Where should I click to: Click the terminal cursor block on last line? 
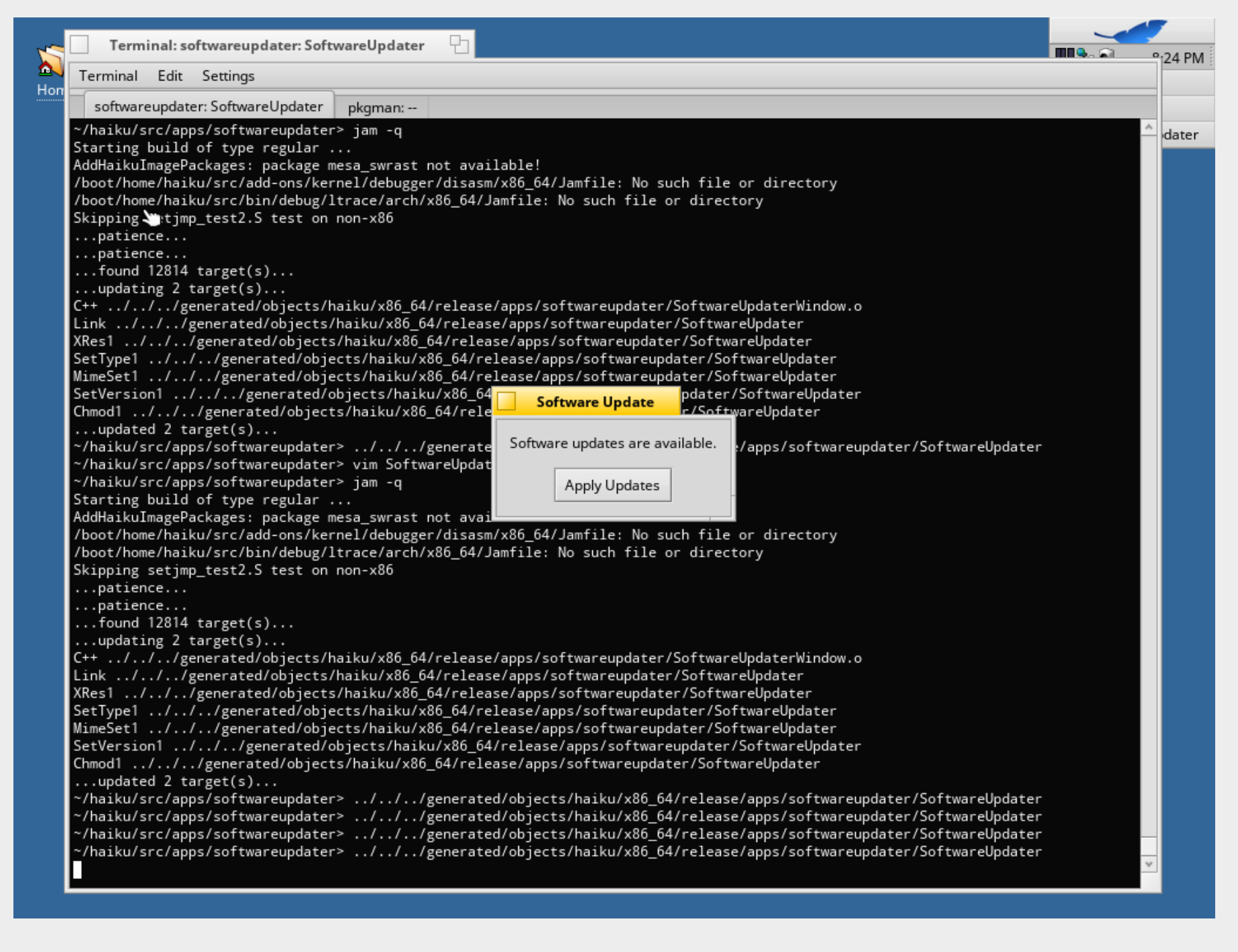[x=77, y=870]
